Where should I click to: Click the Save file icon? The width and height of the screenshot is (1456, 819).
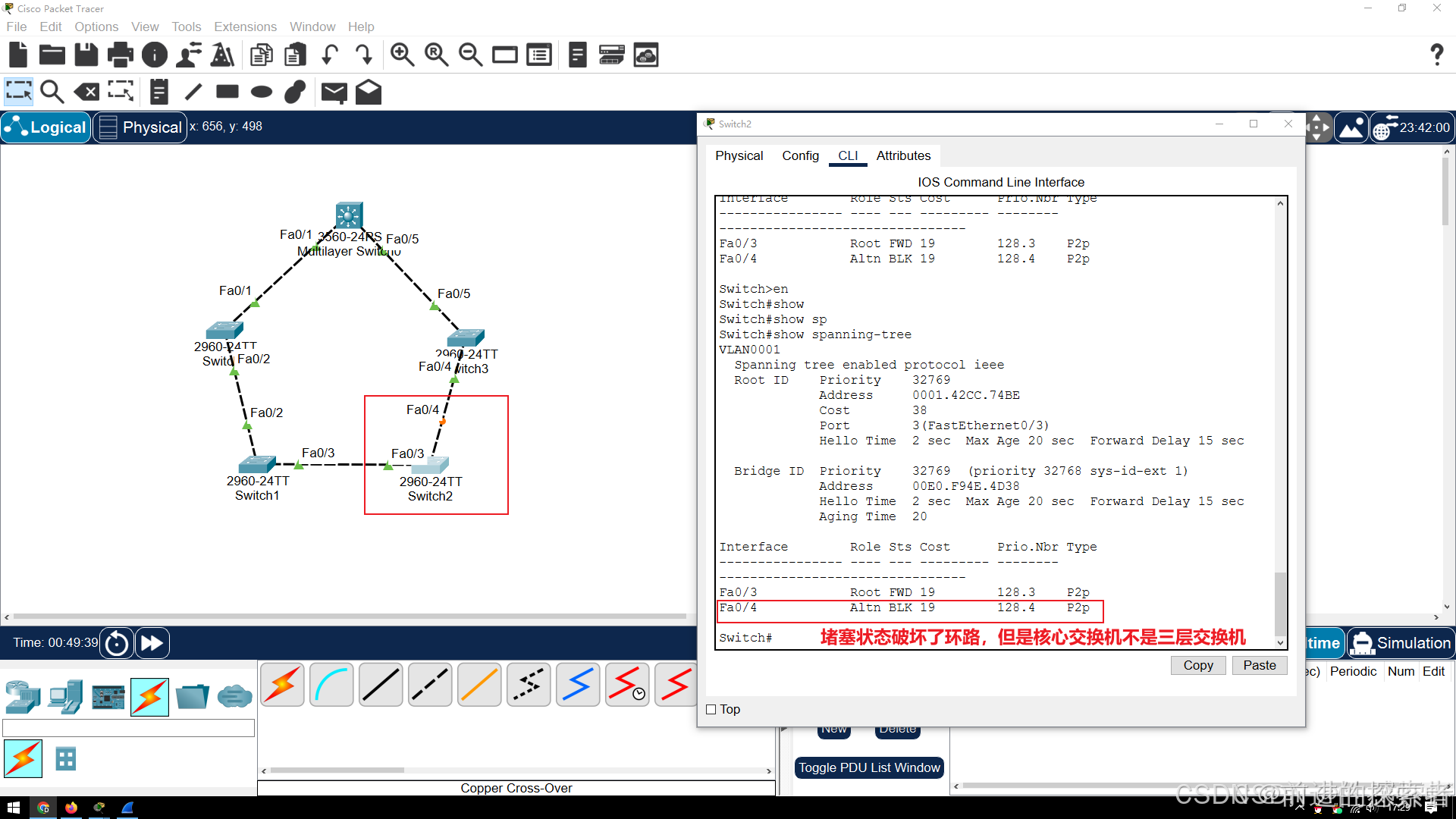click(x=86, y=55)
